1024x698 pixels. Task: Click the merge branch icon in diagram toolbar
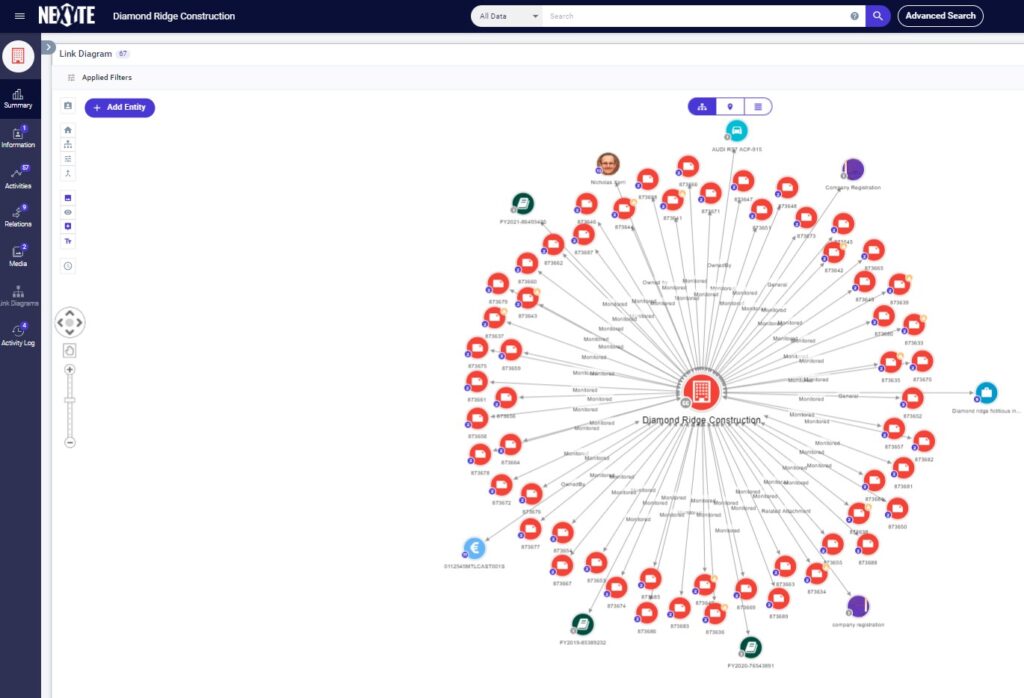point(68,173)
